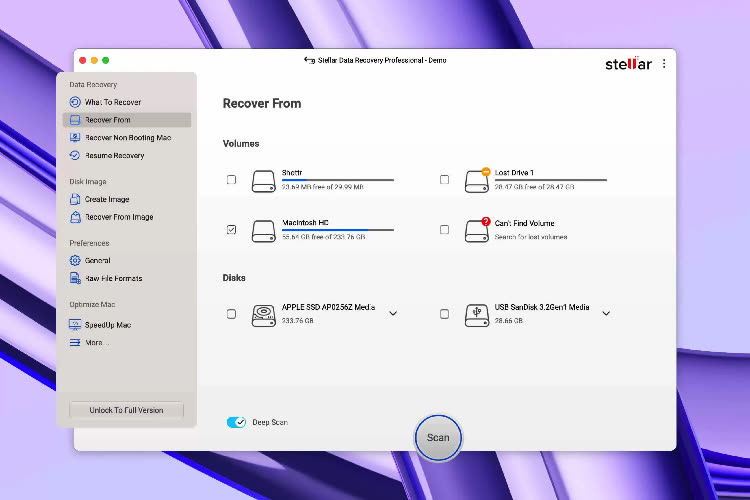Click the Macintosh HD storage usage bar
Screen dimensions: 750x500
(338, 230)
